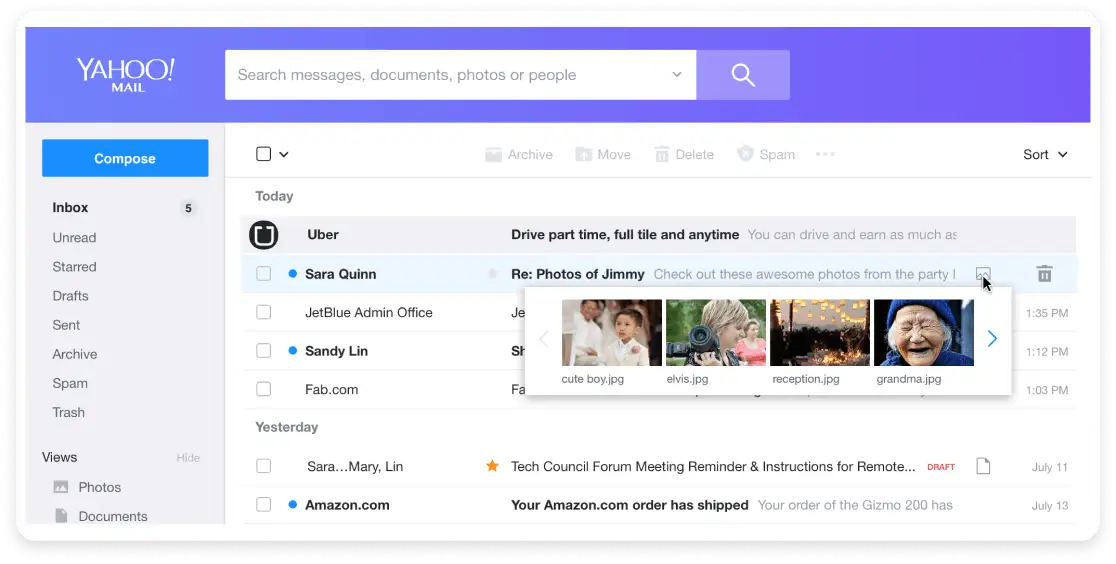Open the Starred folder
Image resolution: width=1116 pixels, height=564 pixels.
click(x=74, y=266)
